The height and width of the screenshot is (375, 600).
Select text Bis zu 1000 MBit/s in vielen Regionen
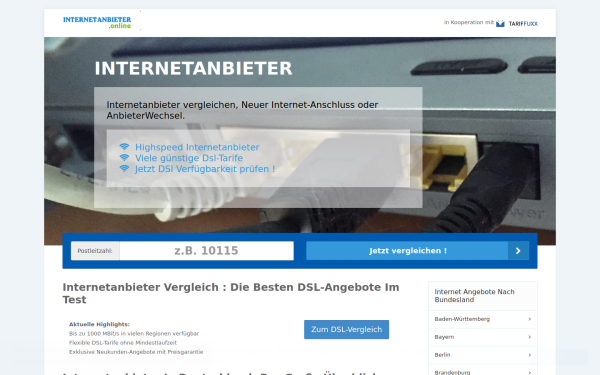click(x=134, y=334)
